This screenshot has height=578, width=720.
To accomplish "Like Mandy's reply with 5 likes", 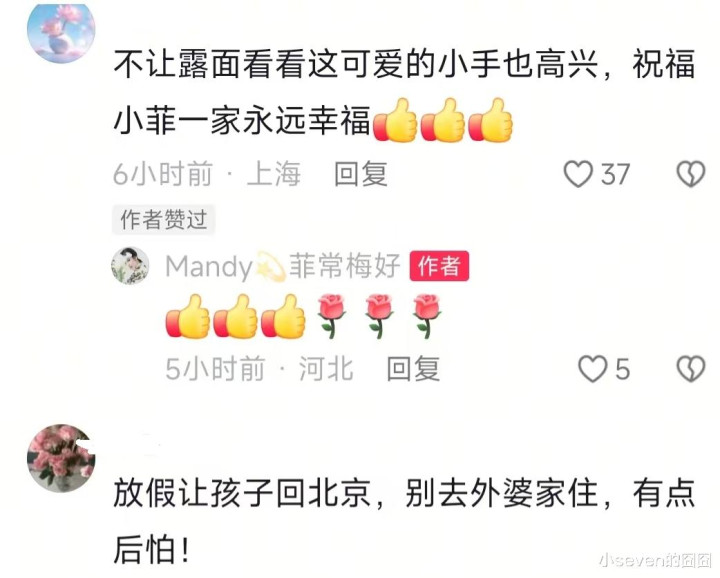I will pos(592,369).
